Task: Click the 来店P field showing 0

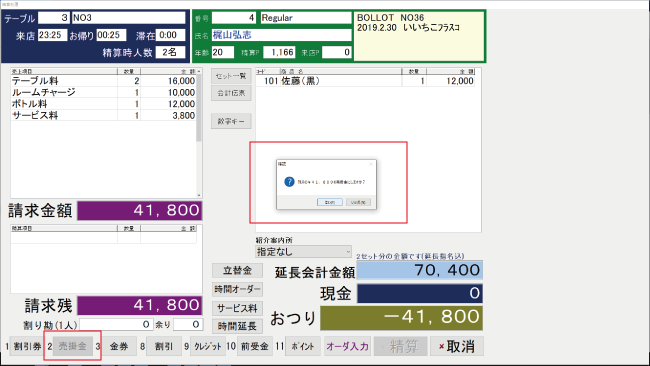Action: pos(337,52)
